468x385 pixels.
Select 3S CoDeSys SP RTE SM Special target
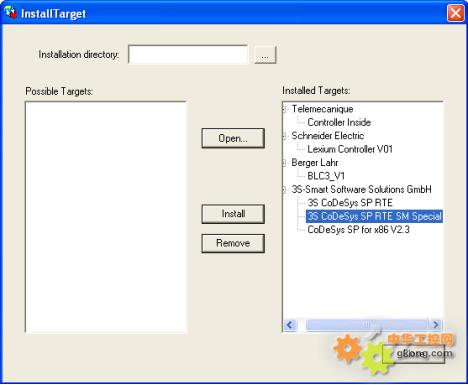click(374, 216)
